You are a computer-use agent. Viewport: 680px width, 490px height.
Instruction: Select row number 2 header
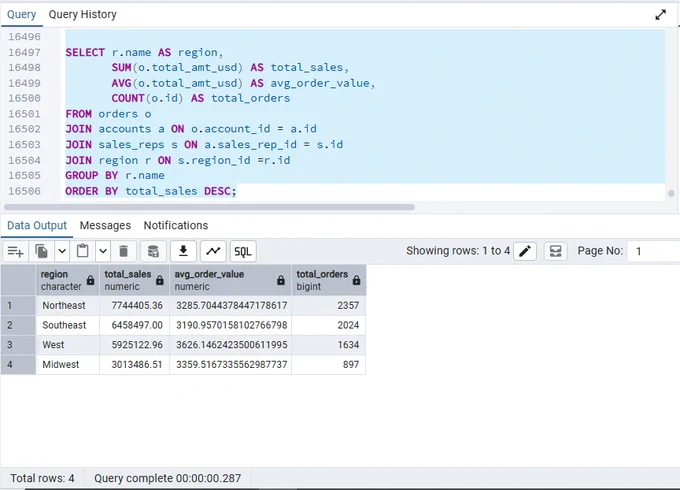[18, 325]
